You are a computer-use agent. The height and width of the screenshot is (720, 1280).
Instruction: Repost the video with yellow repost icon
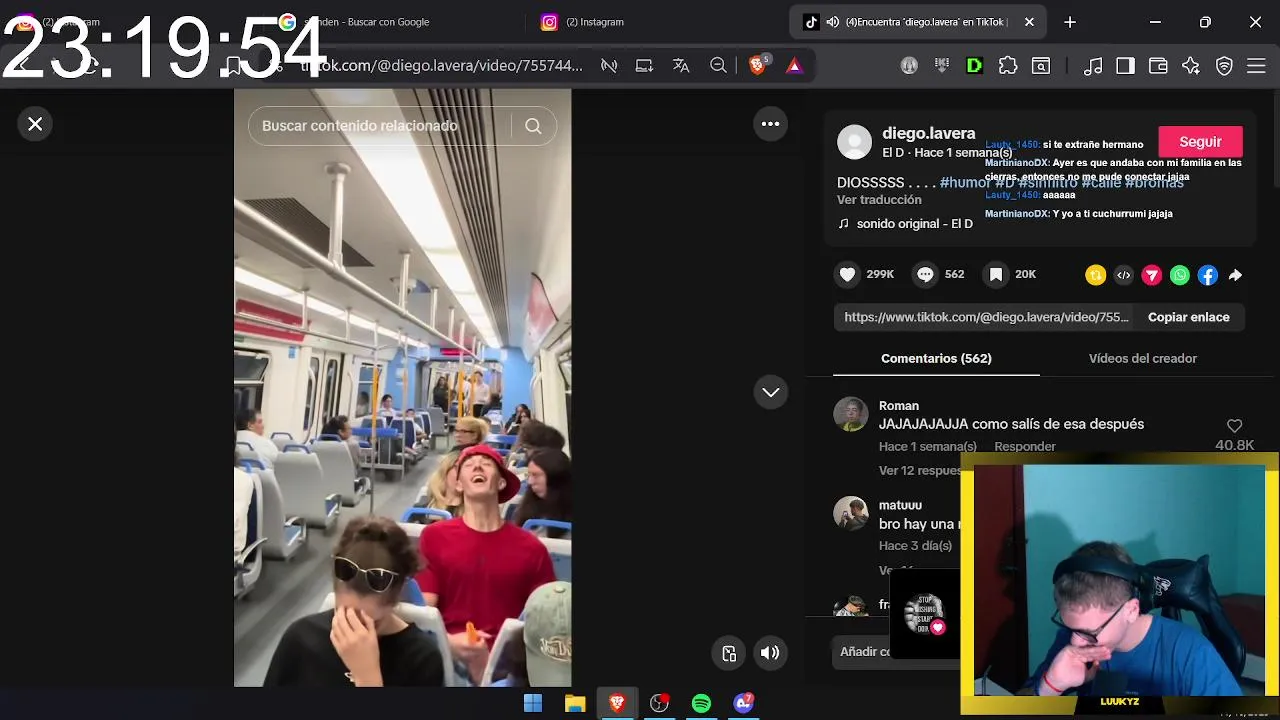(x=1096, y=275)
